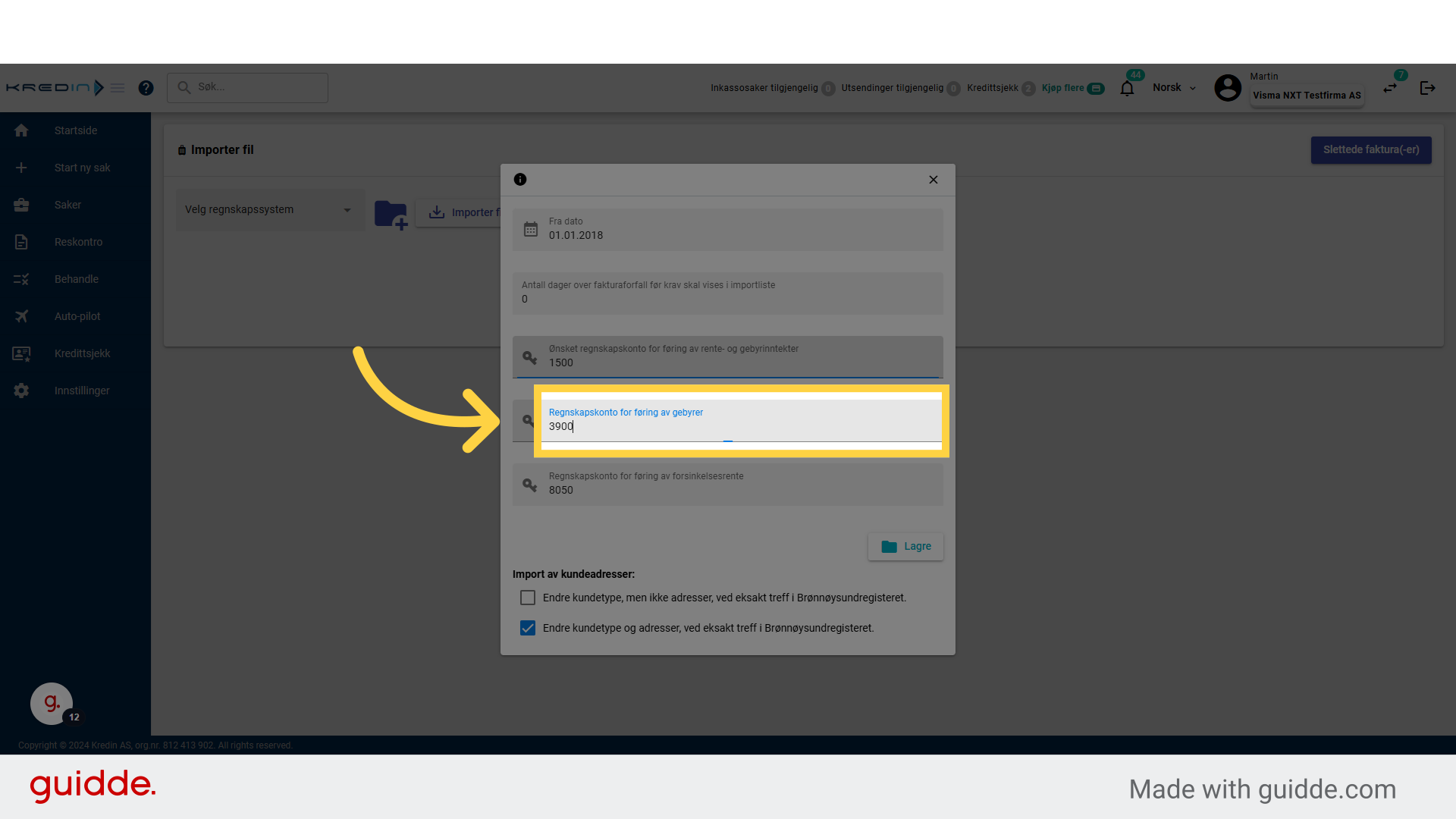
Task: Click the log out icon
Action: [x=1427, y=88]
